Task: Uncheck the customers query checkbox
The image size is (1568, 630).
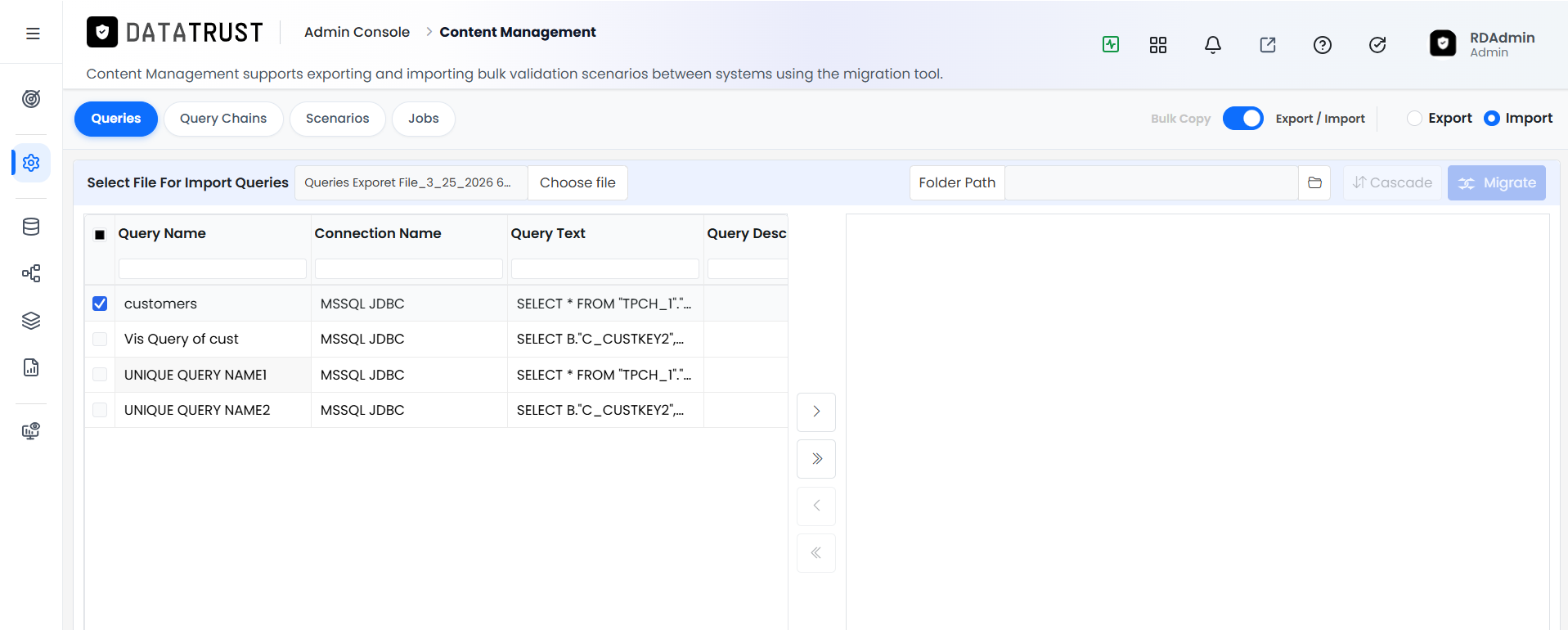Action: point(100,304)
